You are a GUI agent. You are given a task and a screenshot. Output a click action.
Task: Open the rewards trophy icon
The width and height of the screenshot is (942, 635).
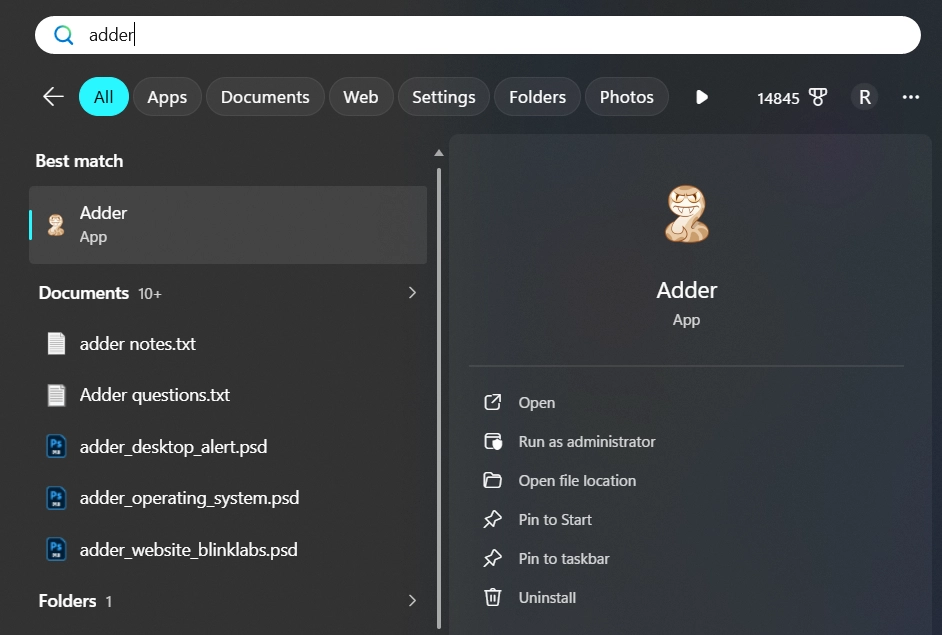click(818, 97)
